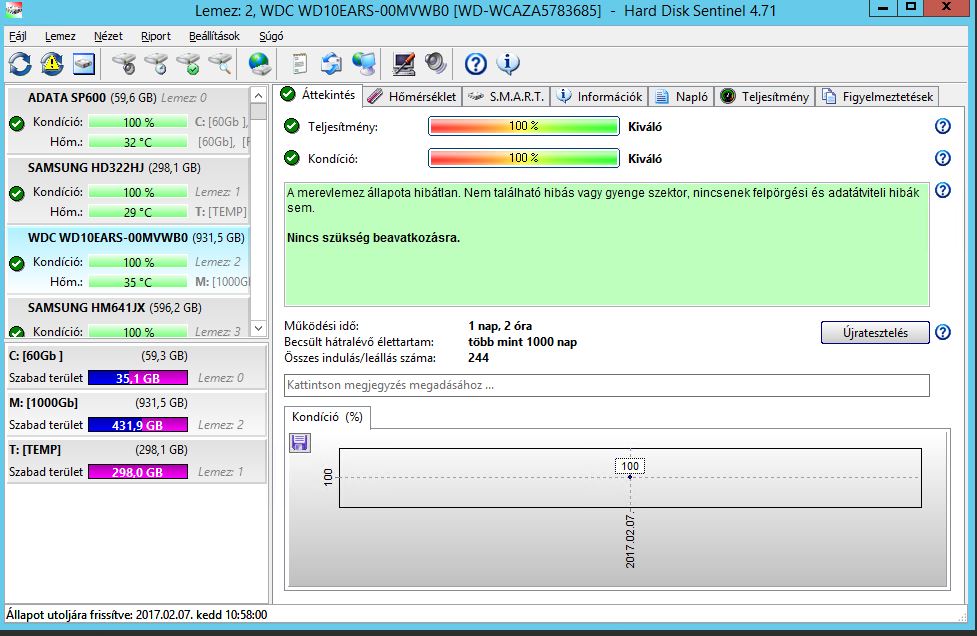
Task: Select the C: [60Gb] partition
Action: 136,366
